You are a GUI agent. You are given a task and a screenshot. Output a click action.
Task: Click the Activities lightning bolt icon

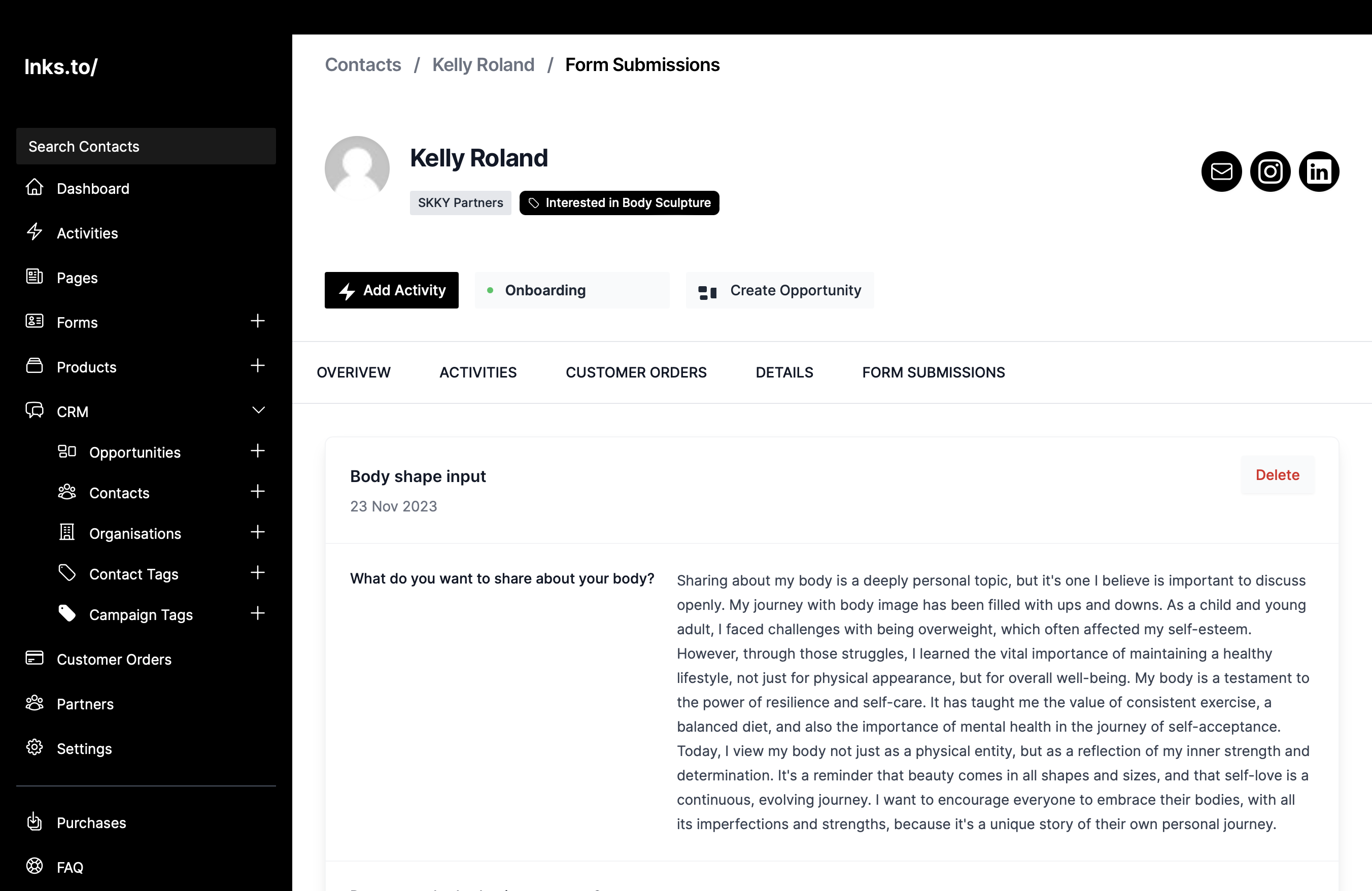[x=35, y=232]
